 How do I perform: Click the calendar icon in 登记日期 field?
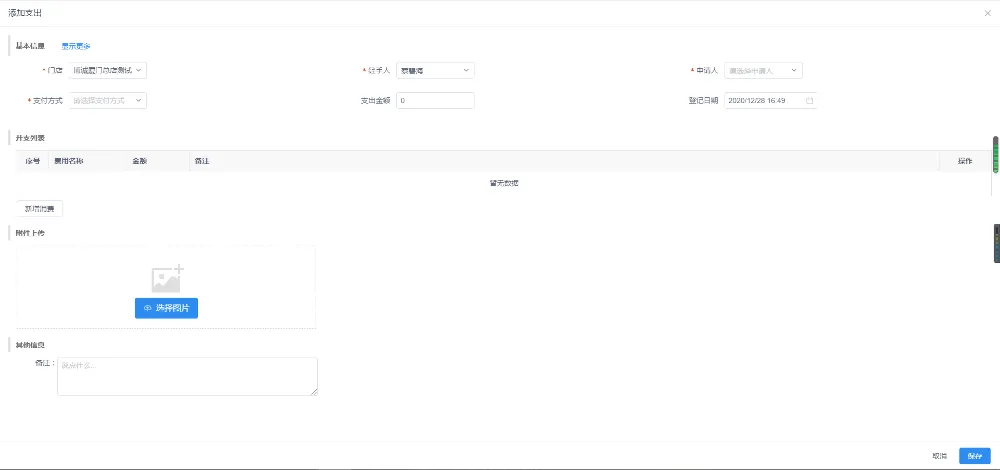(809, 100)
